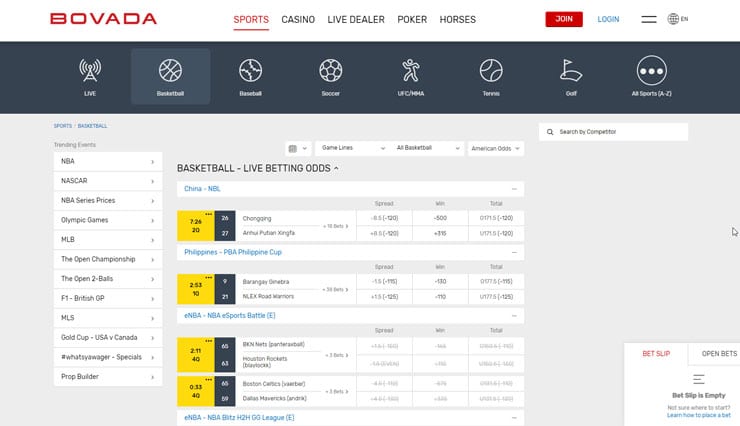Open the LIVE DEALER navigation tab
Image resolution: width=740 pixels, height=426 pixels.
pos(356,20)
